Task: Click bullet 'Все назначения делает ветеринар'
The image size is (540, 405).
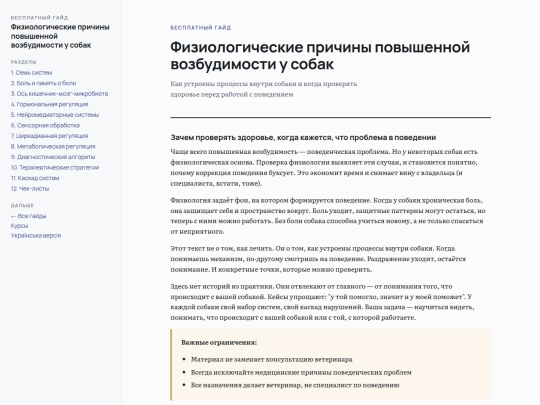Action: coord(295,385)
